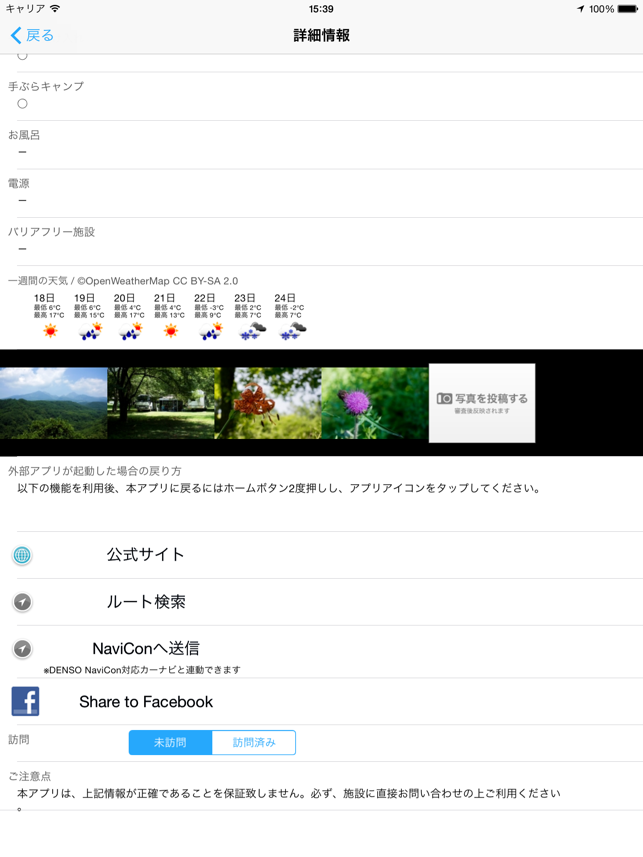
Task: Tap the rain weather icon for 19日
Action: tap(90, 331)
